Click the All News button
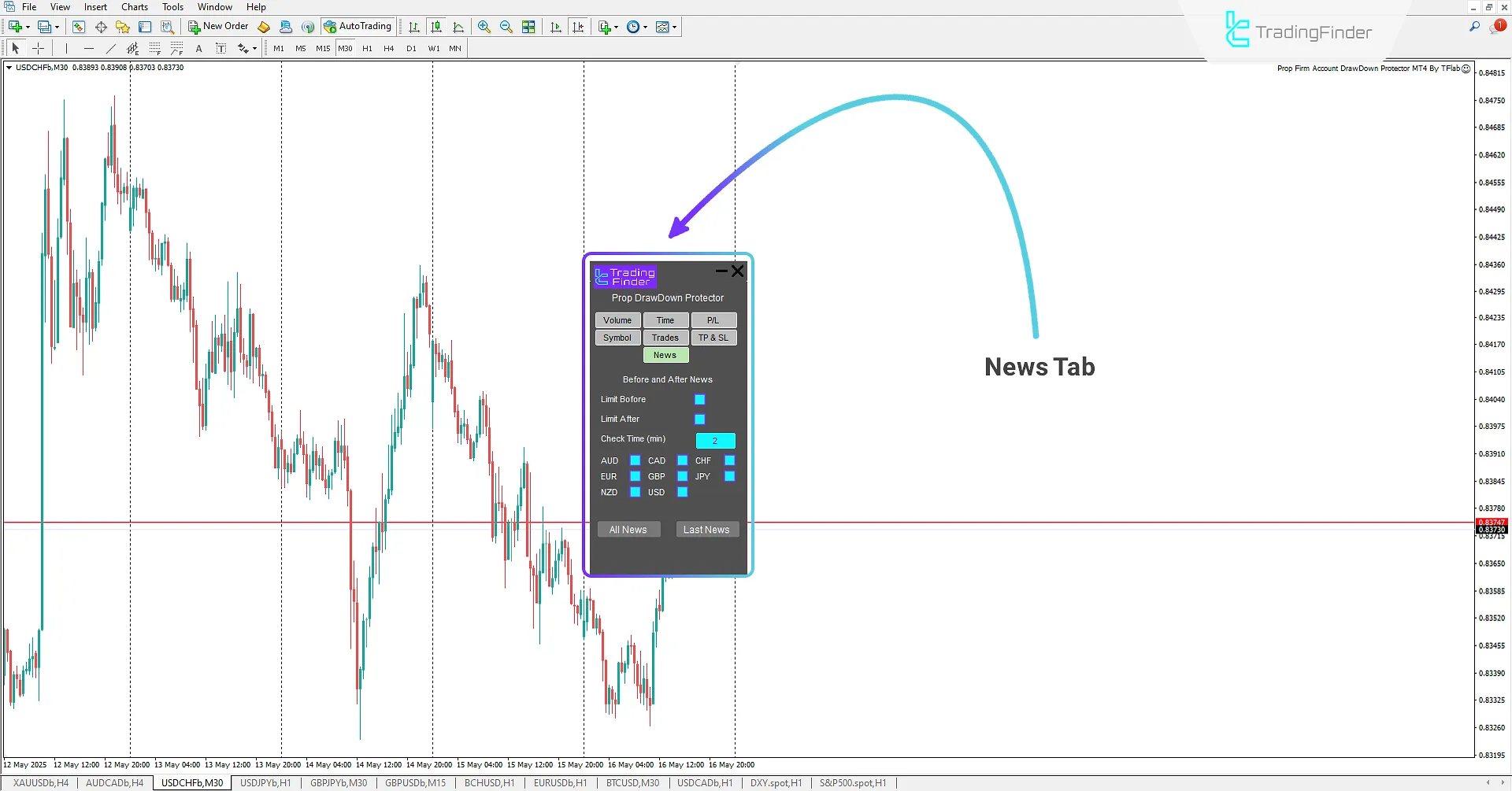Viewport: 1512px width, 791px height. tap(628, 529)
